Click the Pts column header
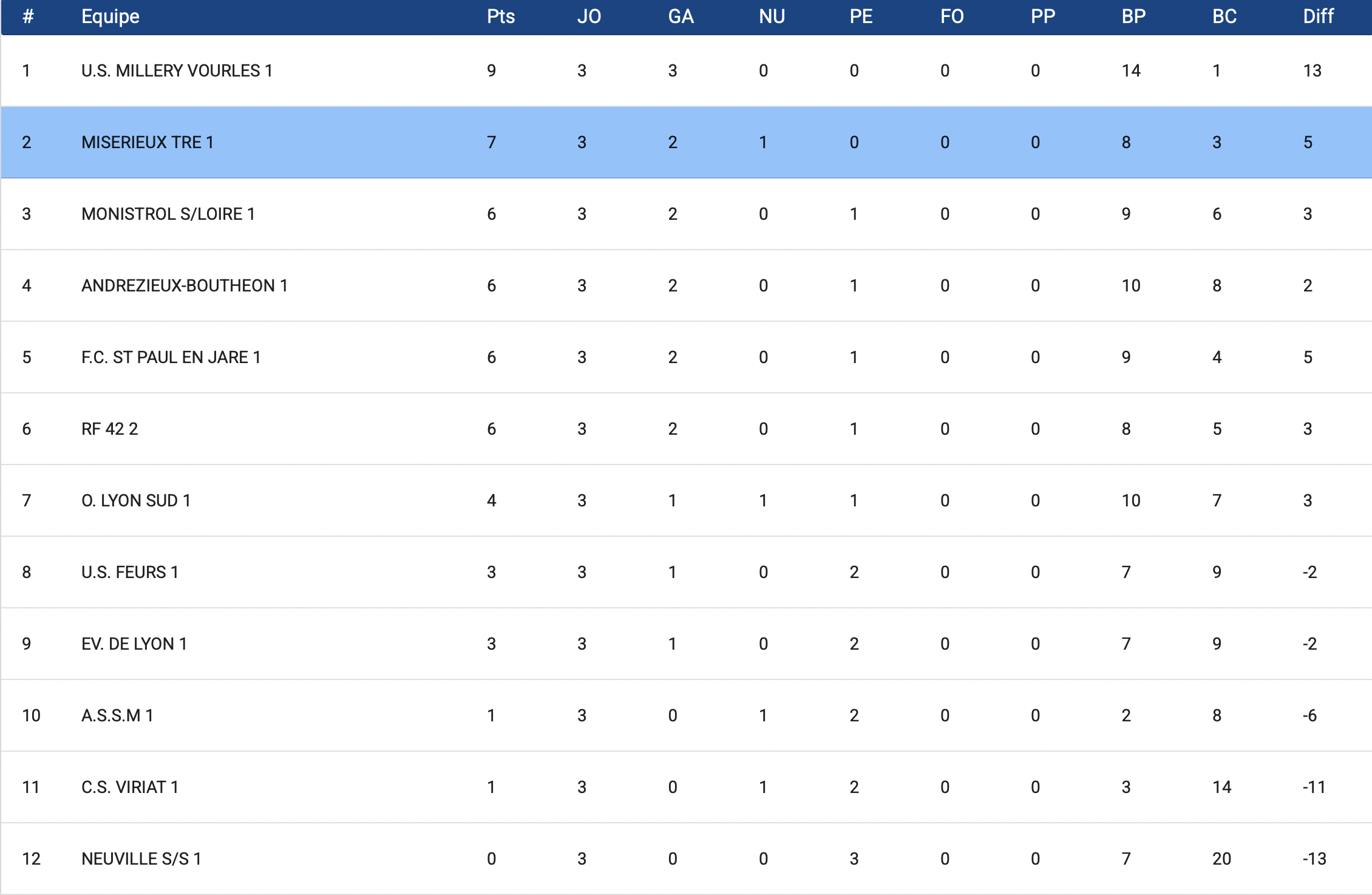Viewport: 1372px width, 895px height. click(x=500, y=16)
